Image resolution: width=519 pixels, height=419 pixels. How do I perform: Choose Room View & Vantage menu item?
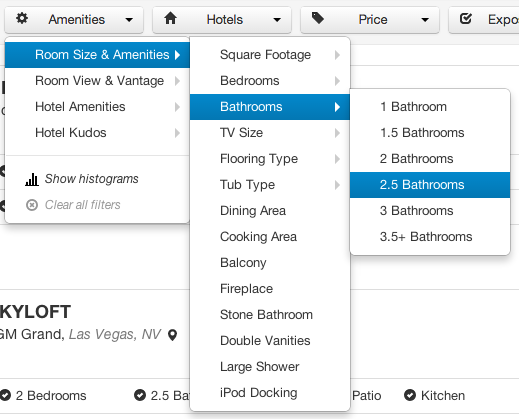(97, 81)
